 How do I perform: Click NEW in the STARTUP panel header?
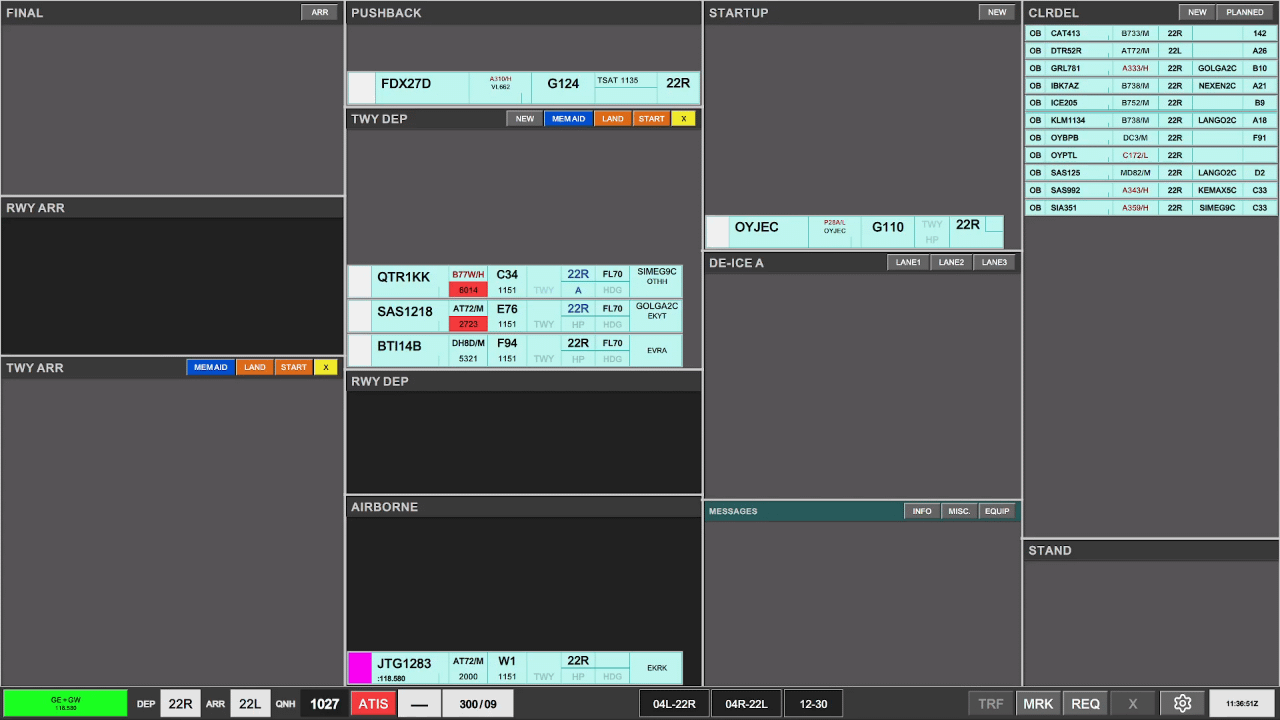click(x=997, y=13)
